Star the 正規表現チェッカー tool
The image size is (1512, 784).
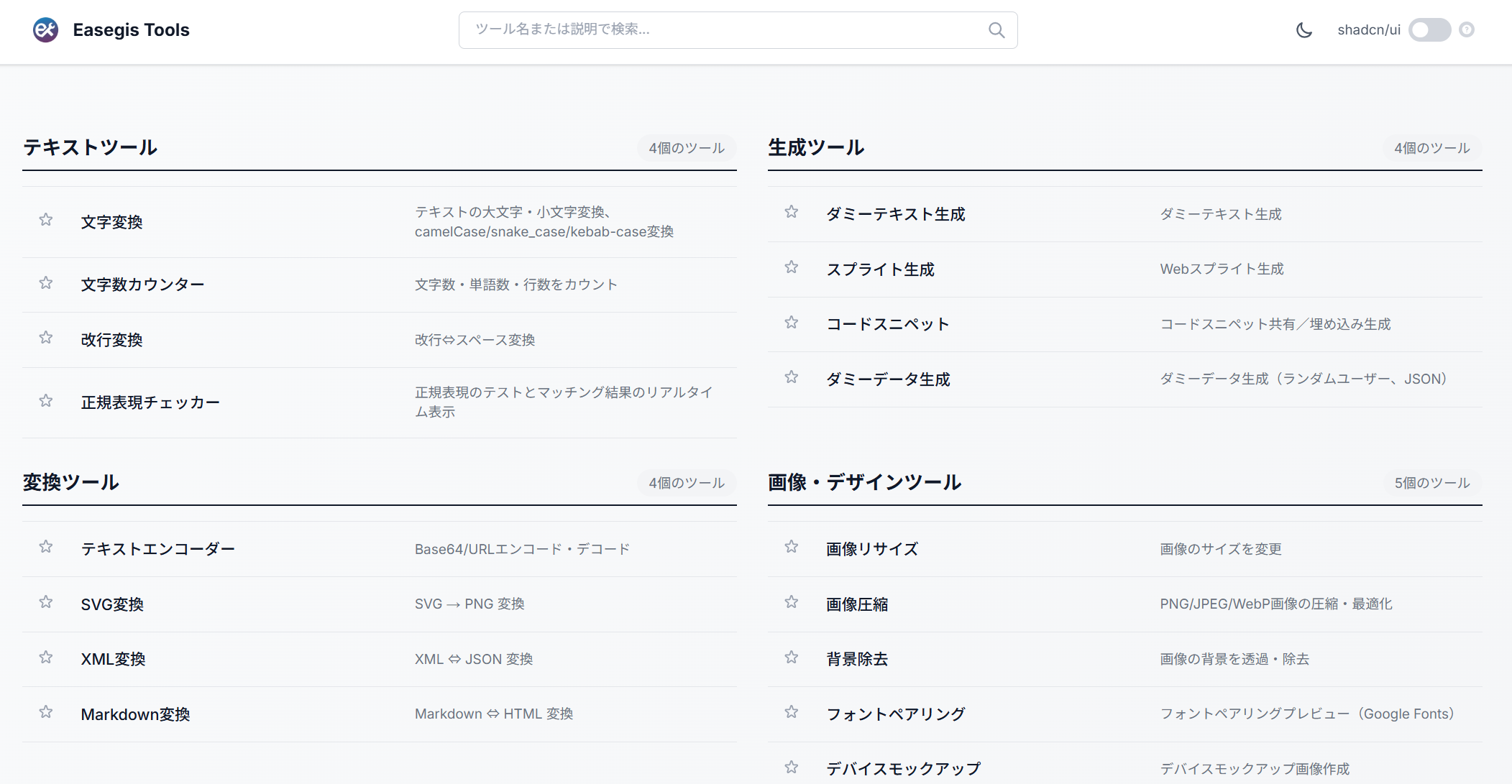point(46,401)
